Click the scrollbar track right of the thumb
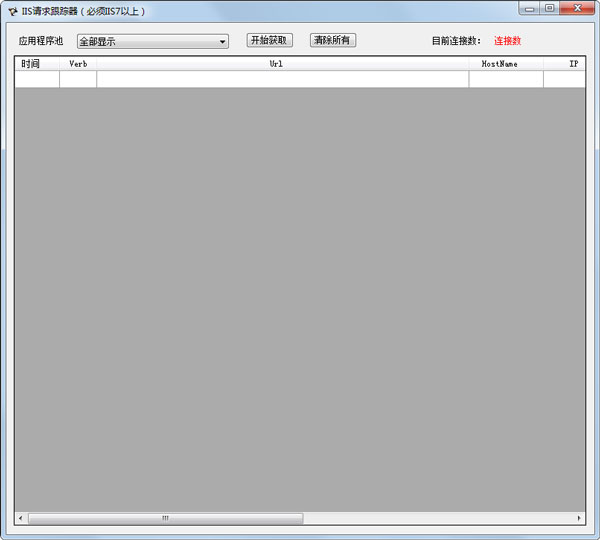The image size is (600, 540). click(x=438, y=518)
